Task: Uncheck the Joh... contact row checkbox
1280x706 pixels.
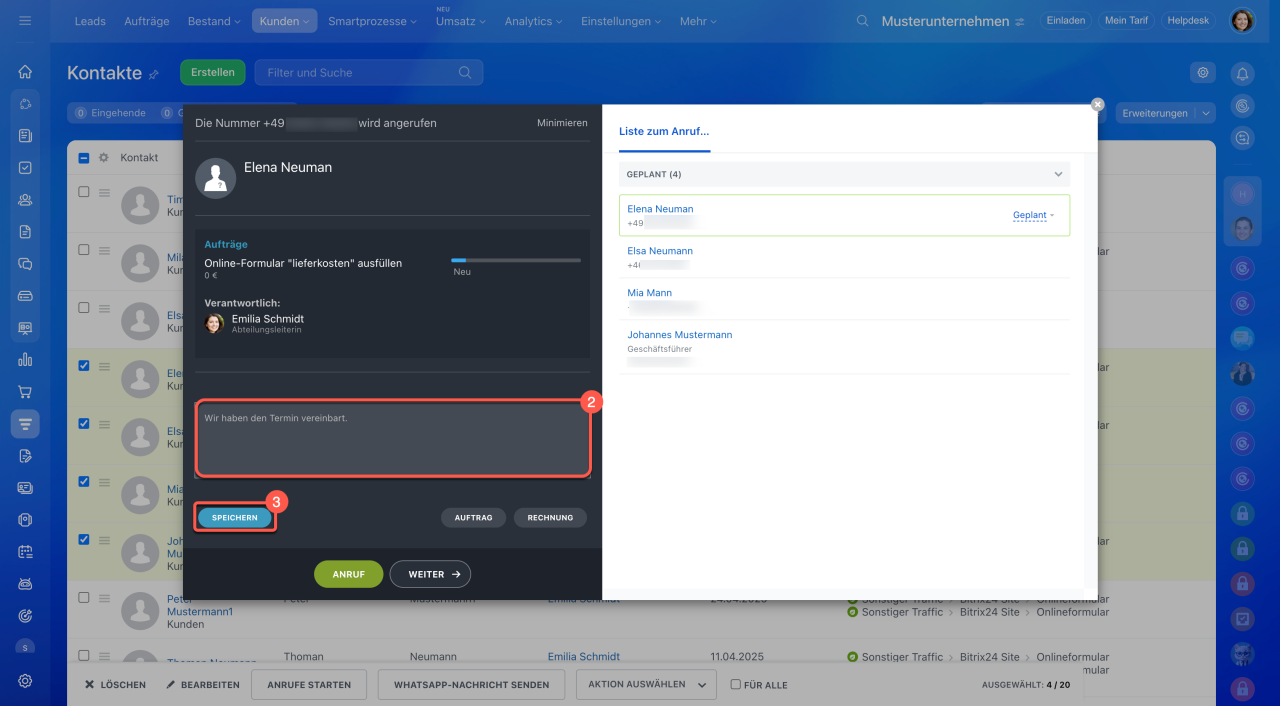Action: coord(84,540)
